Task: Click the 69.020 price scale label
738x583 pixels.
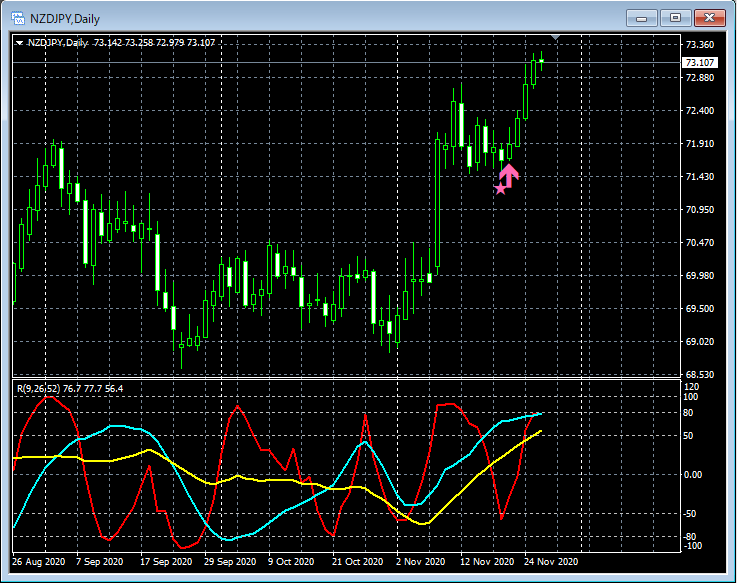Action: click(699, 342)
